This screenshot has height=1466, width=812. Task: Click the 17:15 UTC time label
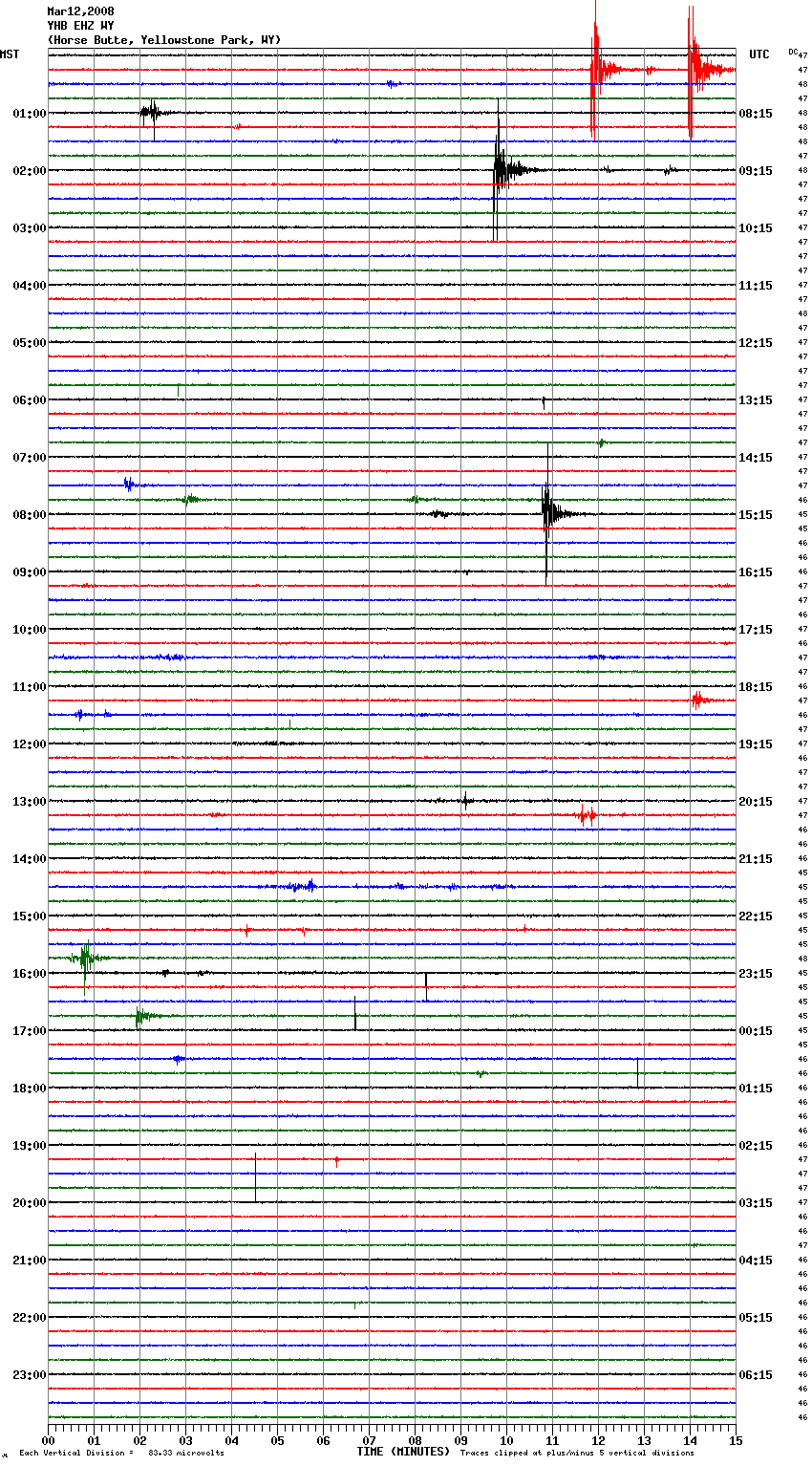pyautogui.click(x=756, y=630)
